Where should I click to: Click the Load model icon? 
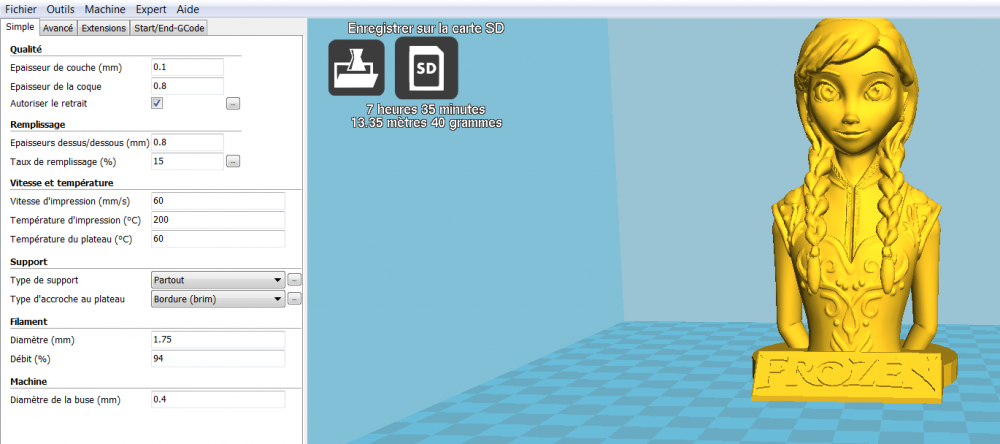[x=357, y=68]
